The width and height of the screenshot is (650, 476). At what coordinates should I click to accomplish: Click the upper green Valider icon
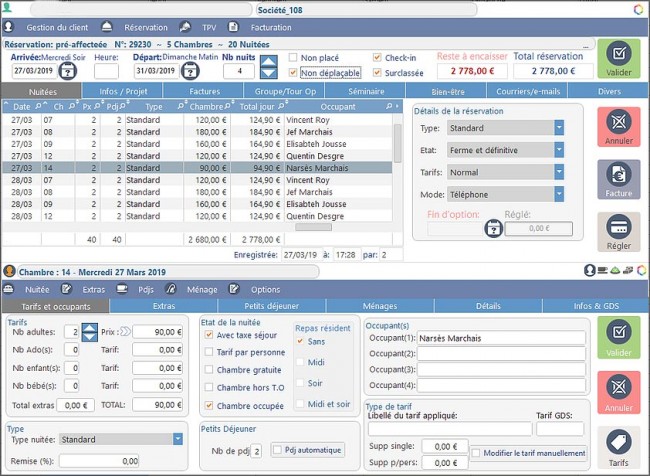[x=618, y=53]
